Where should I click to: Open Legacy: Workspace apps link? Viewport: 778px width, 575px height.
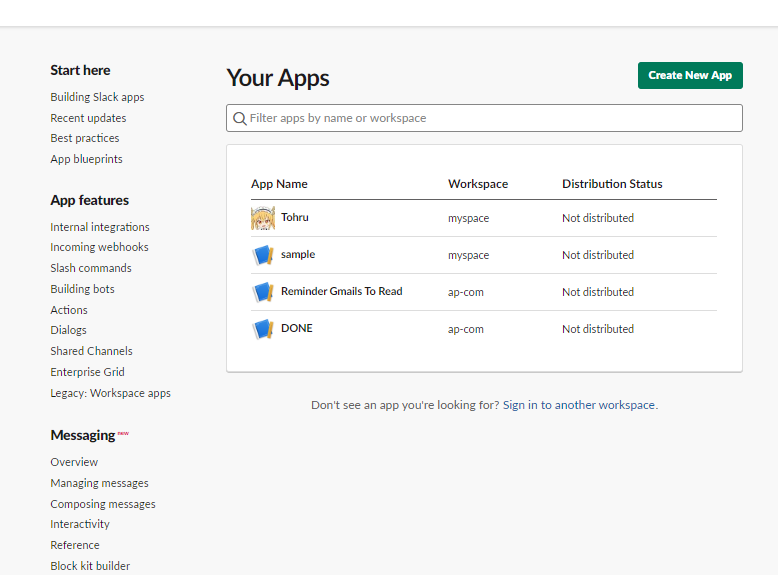point(110,393)
